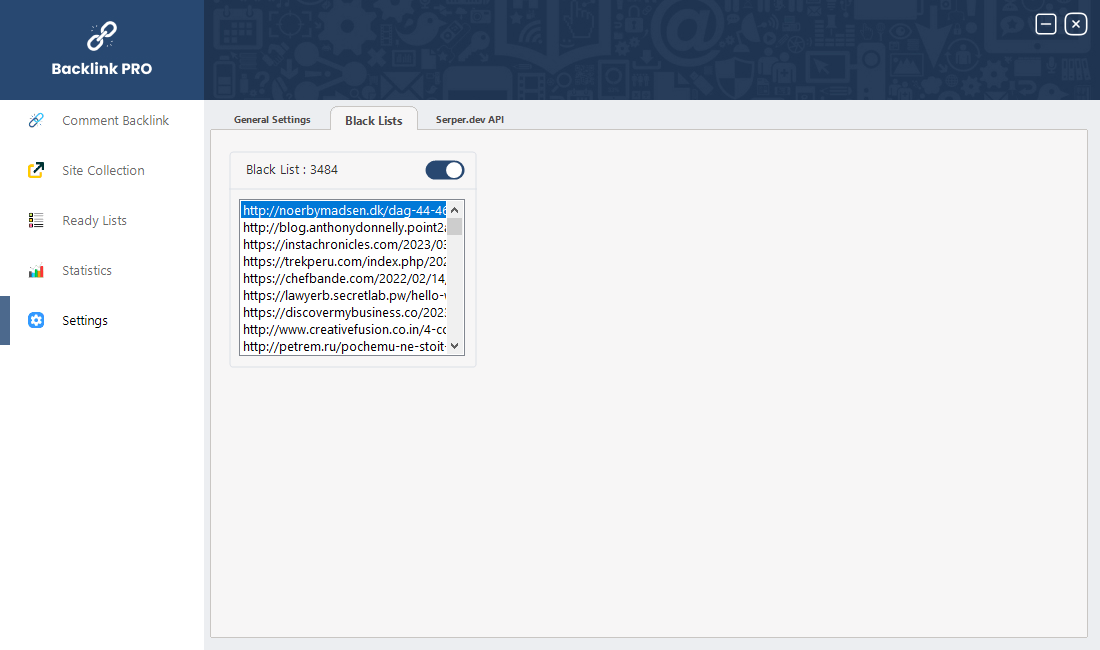
Task: Switch to the General Settings tab
Action: coord(272,120)
